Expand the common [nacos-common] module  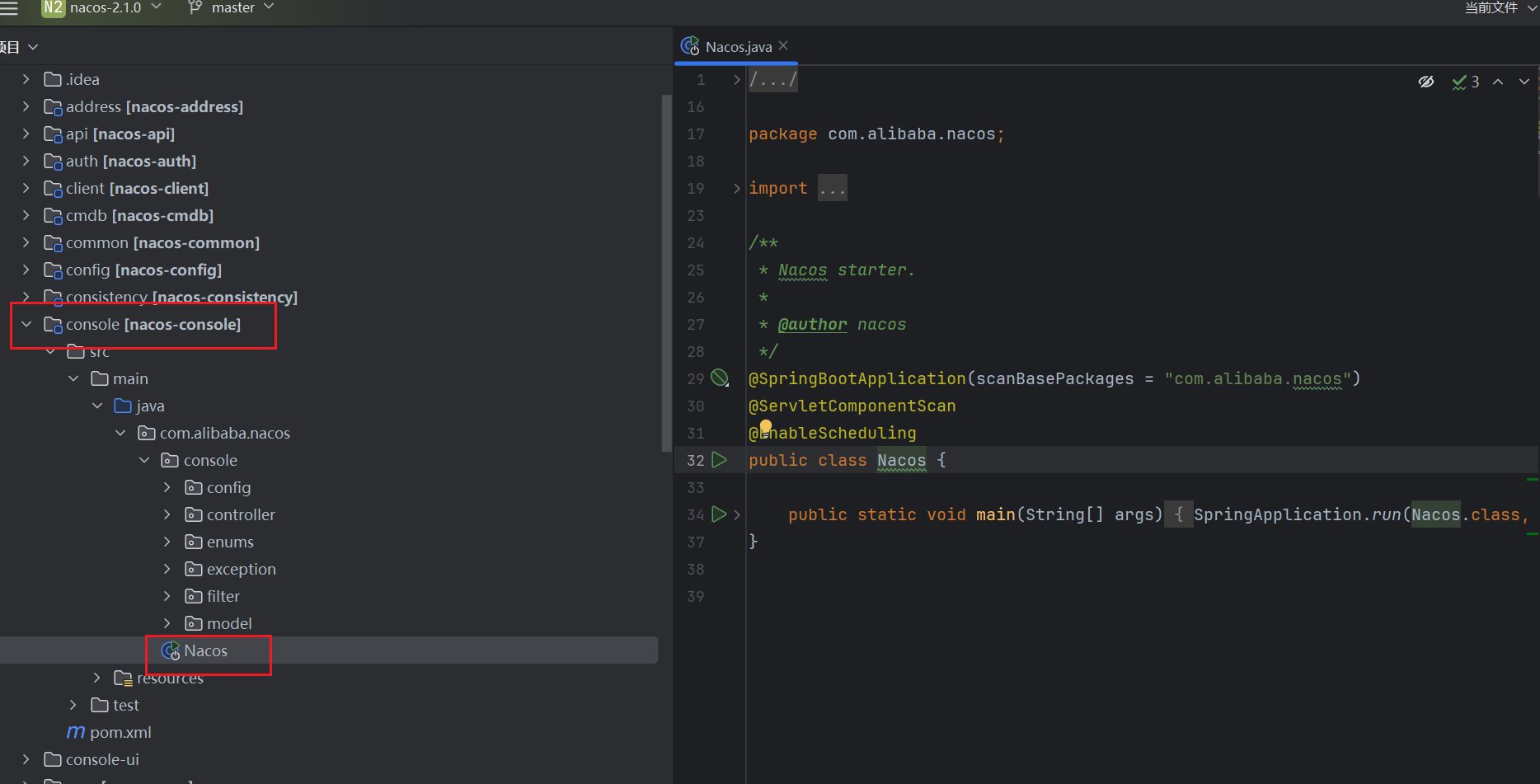pyautogui.click(x=26, y=242)
